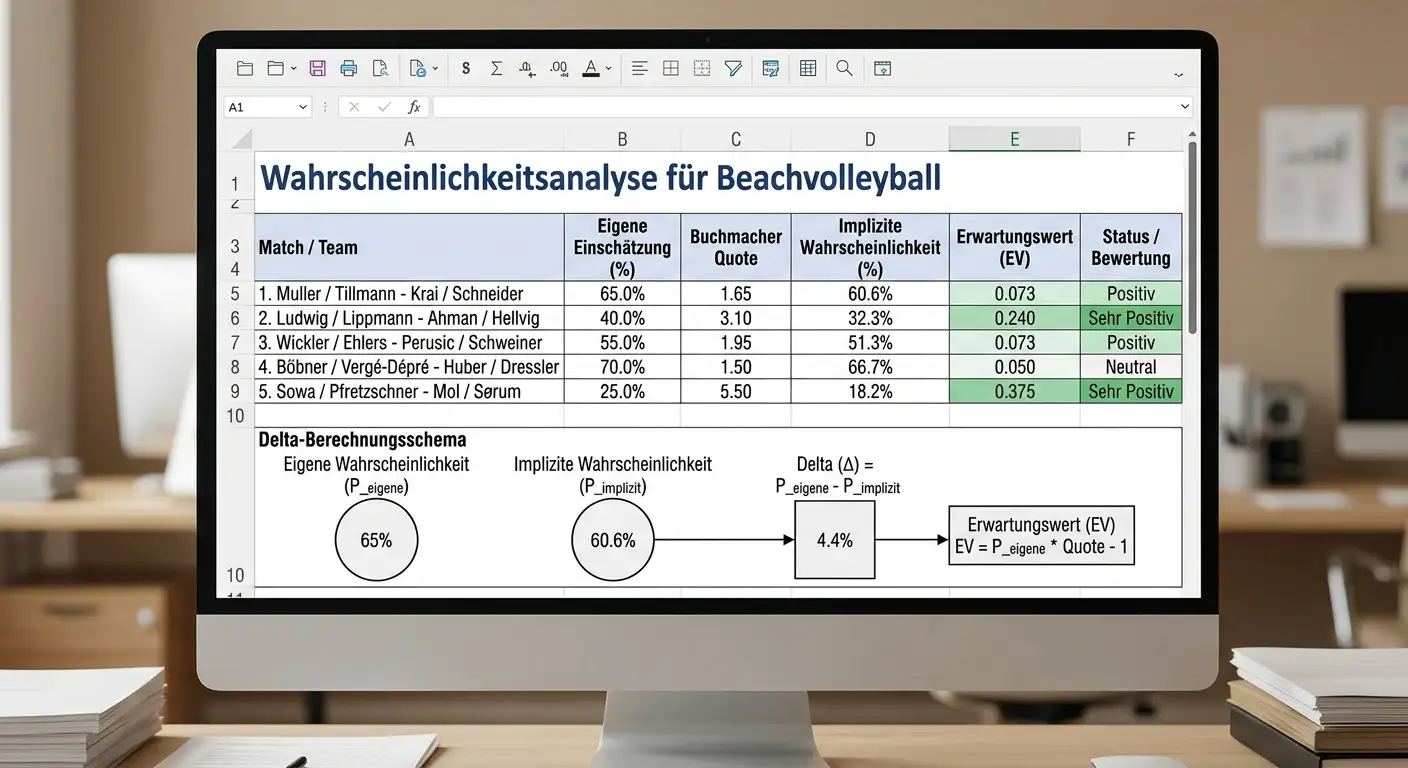Click 'Implizite Wahrscheinlichkeit (%)' header cell

[870, 247]
